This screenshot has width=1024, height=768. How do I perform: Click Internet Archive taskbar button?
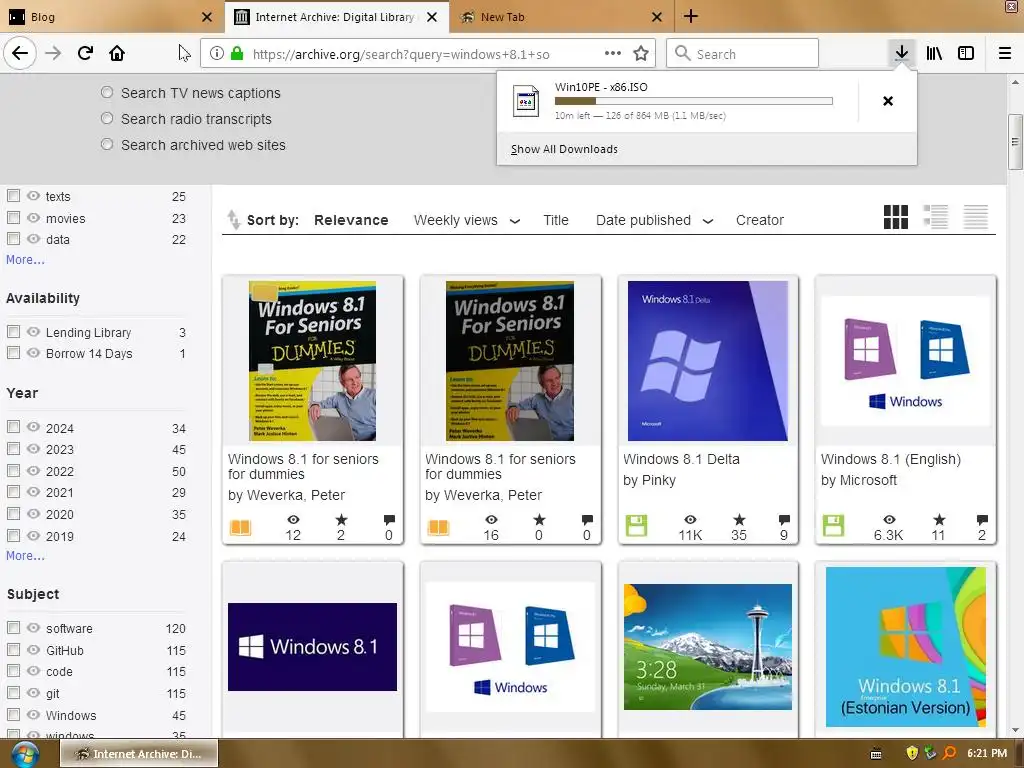pos(139,754)
